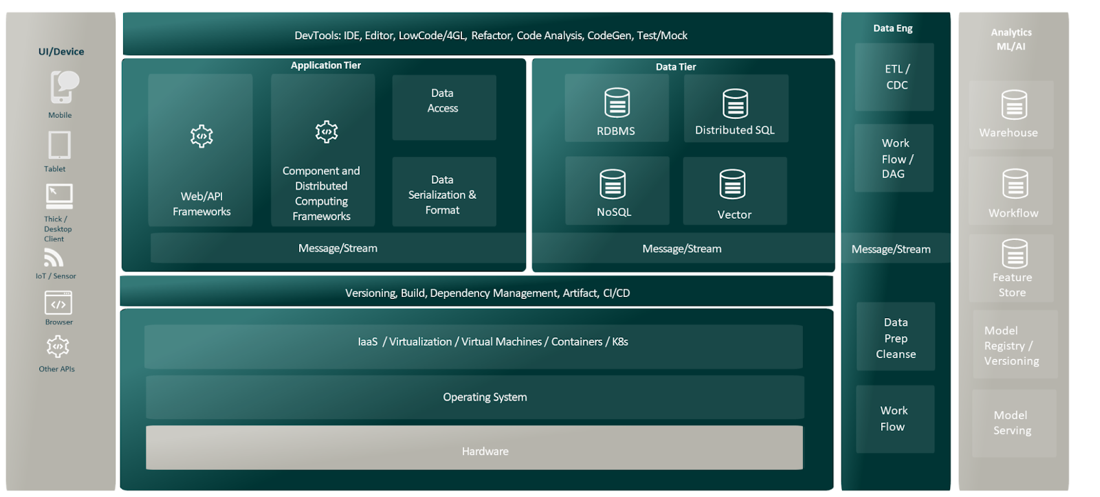The image size is (1100, 497).
Task: Select the RDBMS database icon
Action: (616, 103)
